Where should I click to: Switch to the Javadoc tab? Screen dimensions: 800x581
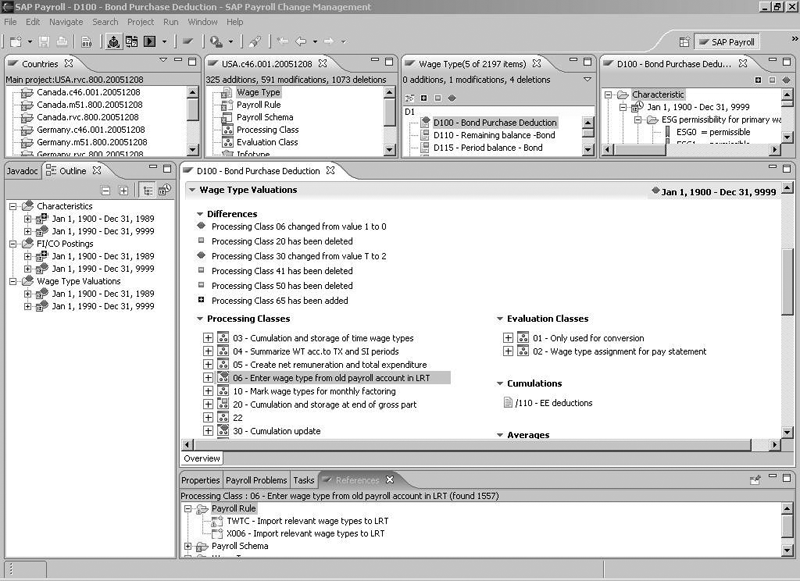pos(22,171)
